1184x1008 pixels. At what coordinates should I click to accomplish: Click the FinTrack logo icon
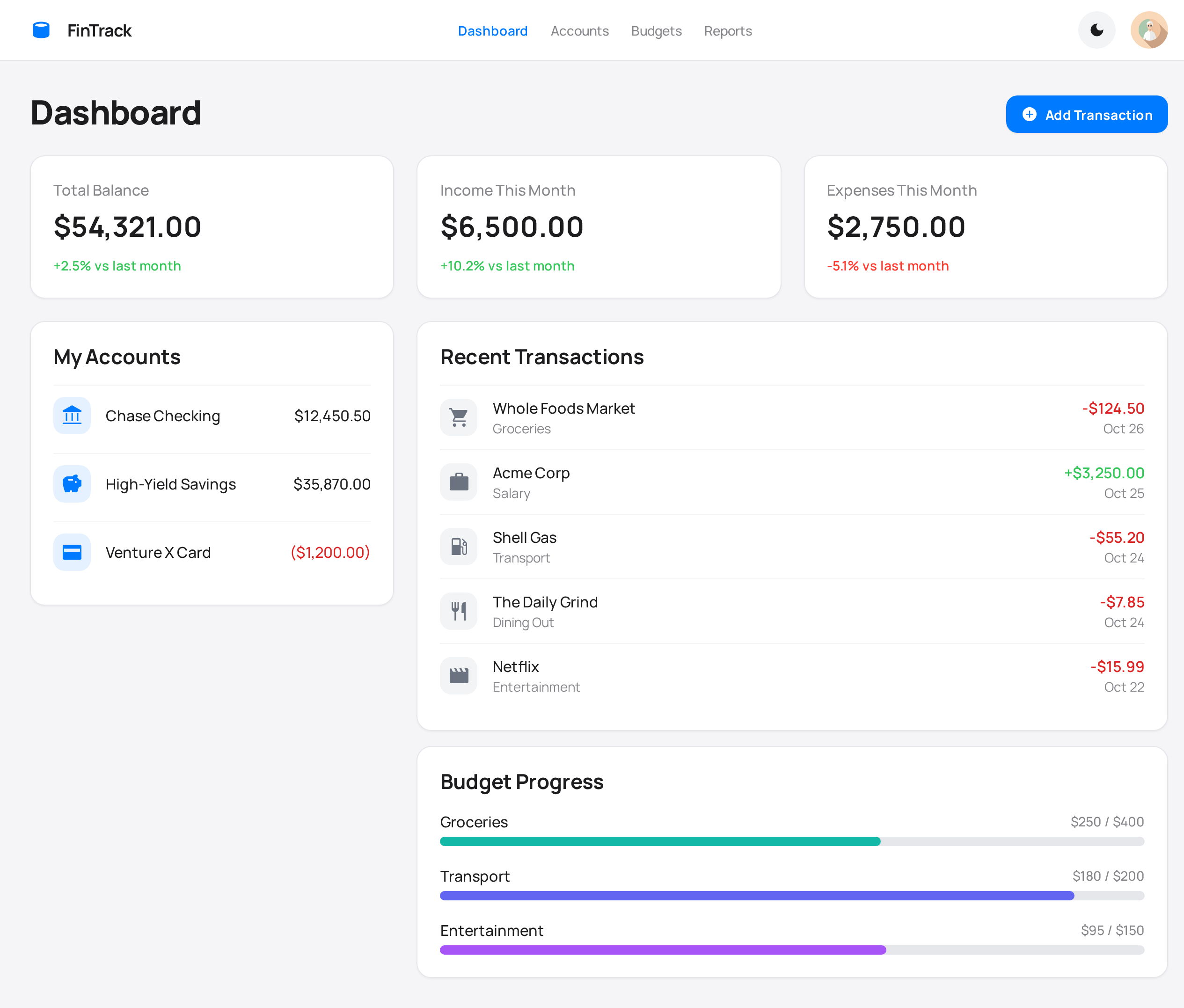[x=41, y=29]
